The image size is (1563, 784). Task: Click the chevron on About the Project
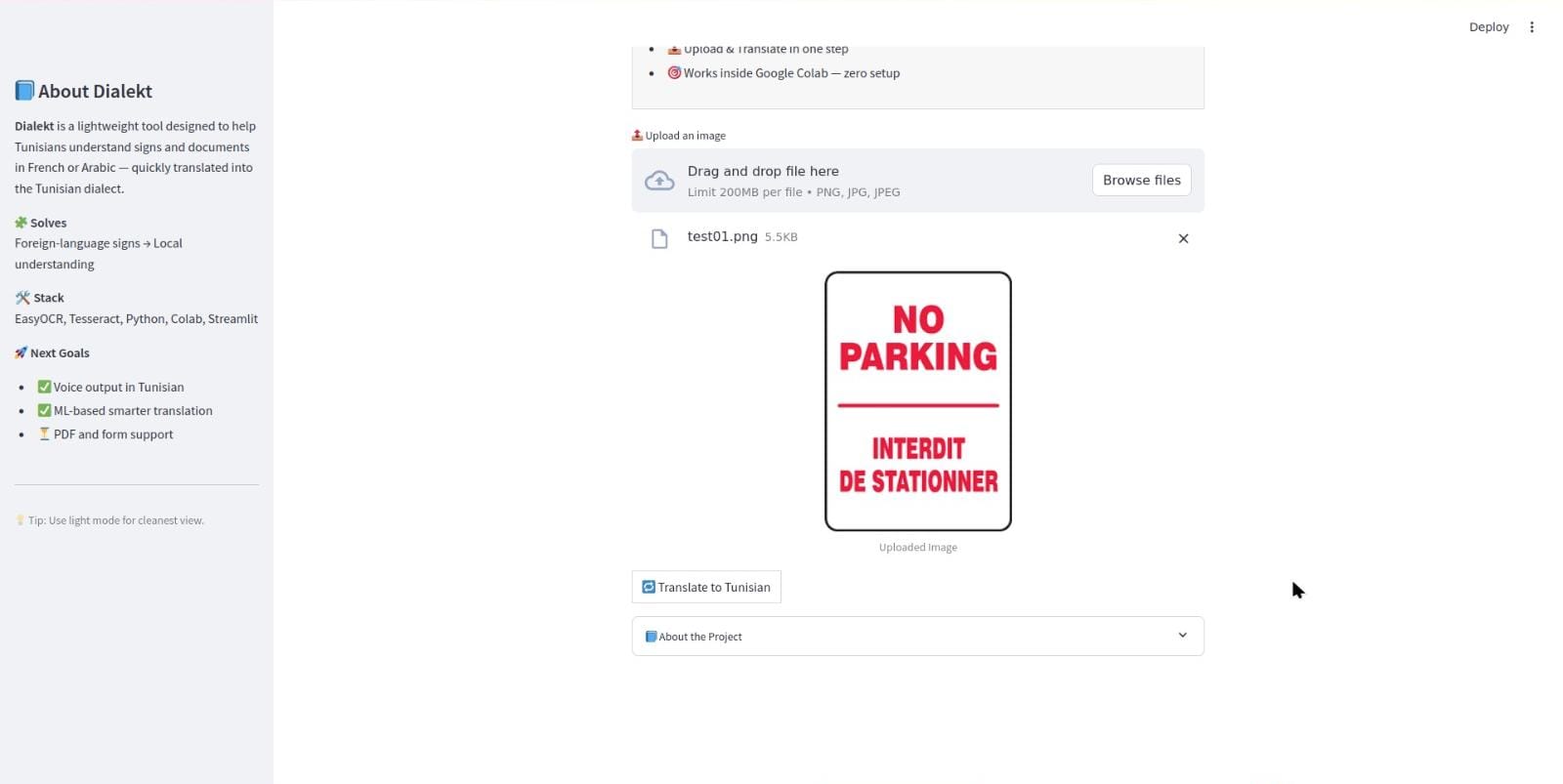tap(1182, 636)
